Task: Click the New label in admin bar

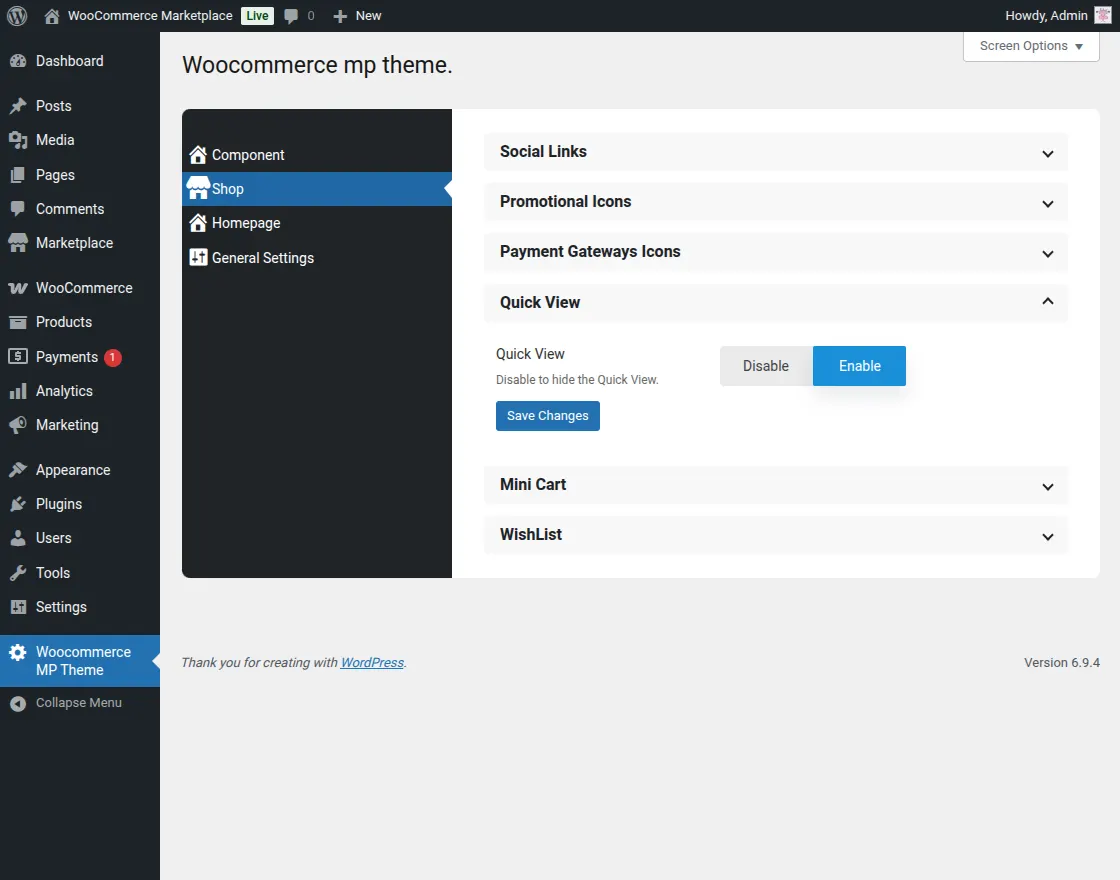Action: click(x=369, y=16)
